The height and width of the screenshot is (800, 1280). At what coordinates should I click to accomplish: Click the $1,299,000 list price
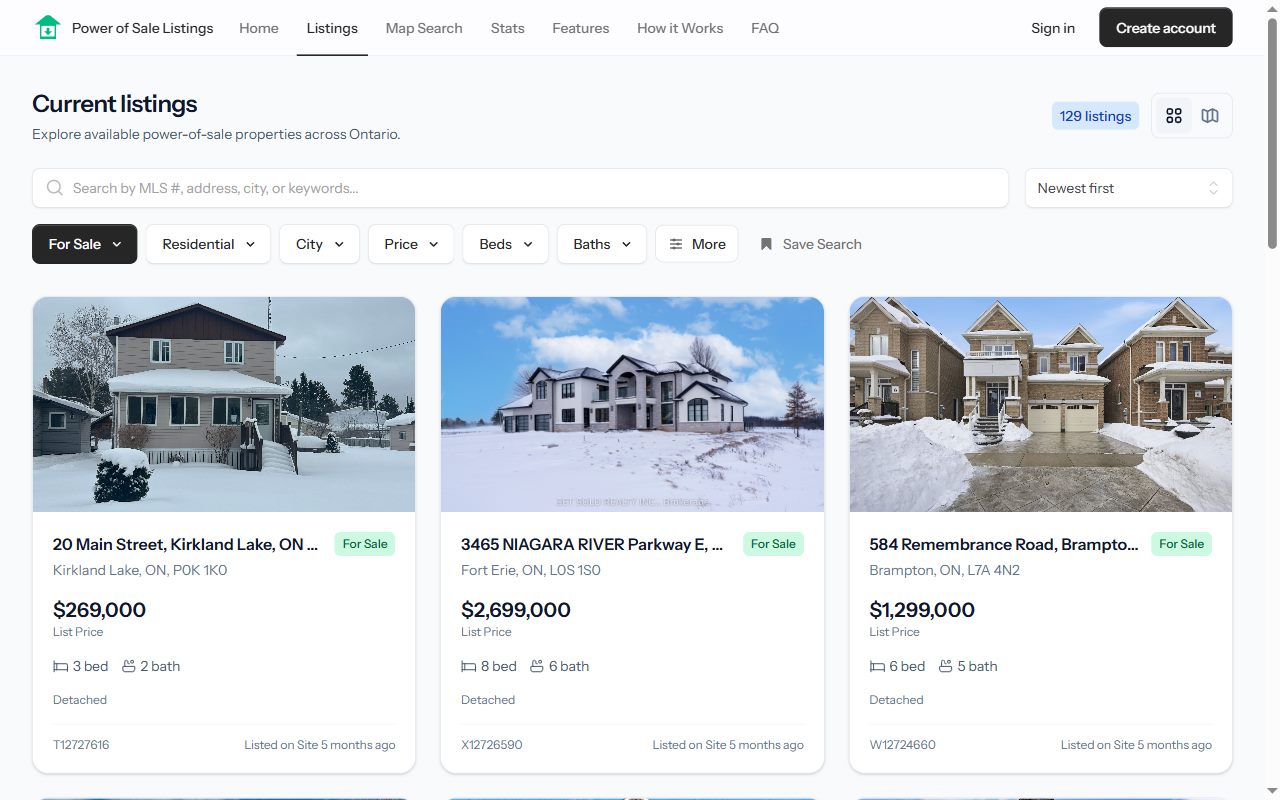coord(922,610)
